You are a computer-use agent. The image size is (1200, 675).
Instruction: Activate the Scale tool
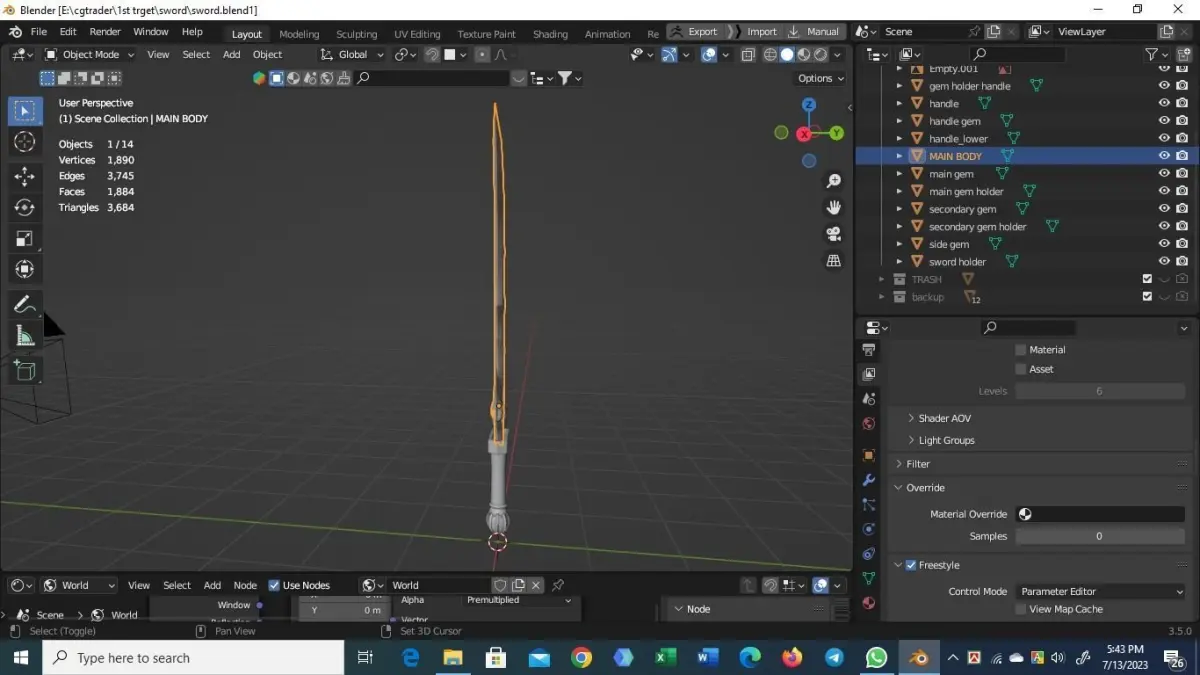click(25, 238)
